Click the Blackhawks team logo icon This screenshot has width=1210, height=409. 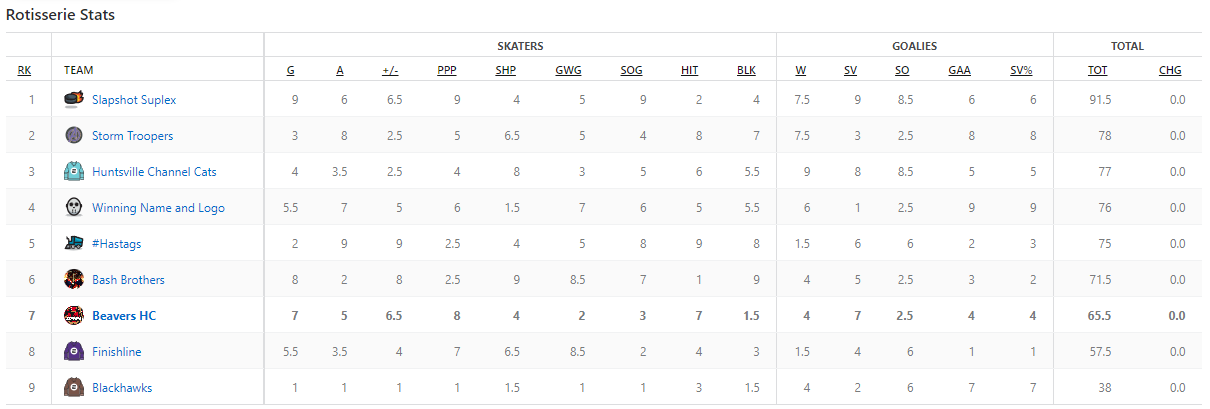pos(73,387)
